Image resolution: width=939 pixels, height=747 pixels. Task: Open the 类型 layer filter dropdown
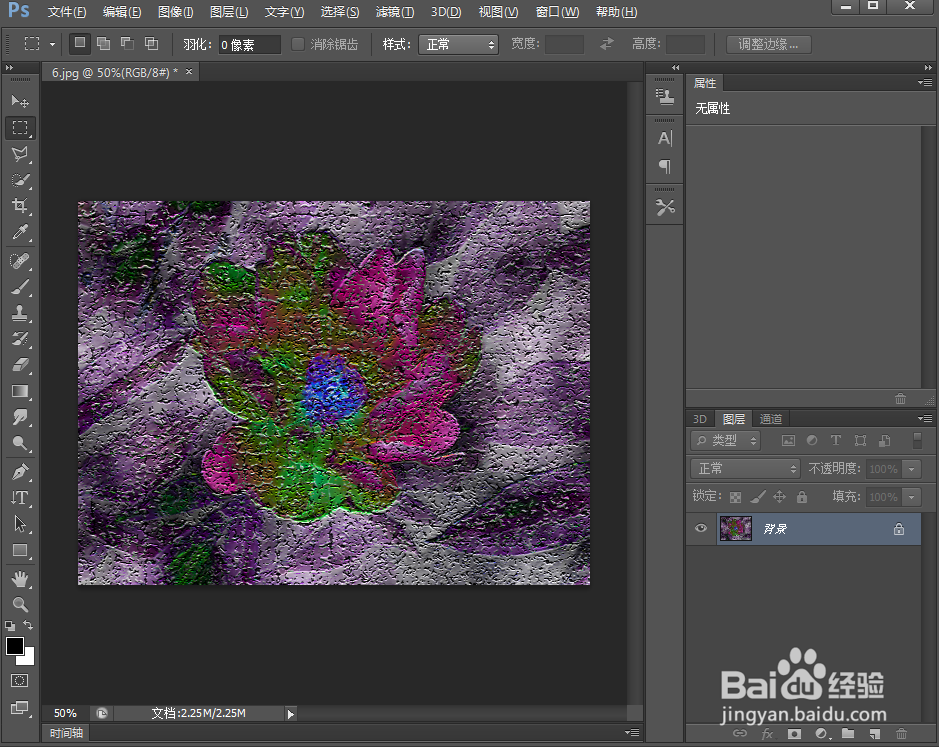point(725,441)
